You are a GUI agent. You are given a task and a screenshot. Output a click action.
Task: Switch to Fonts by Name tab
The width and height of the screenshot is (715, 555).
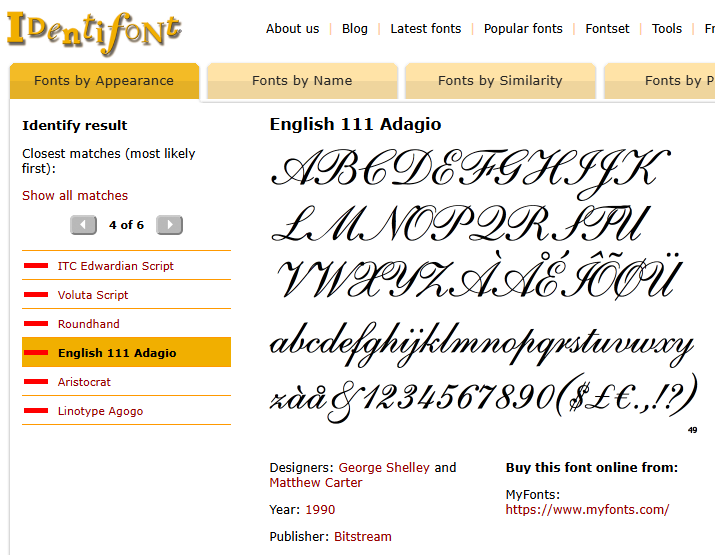pos(302,81)
